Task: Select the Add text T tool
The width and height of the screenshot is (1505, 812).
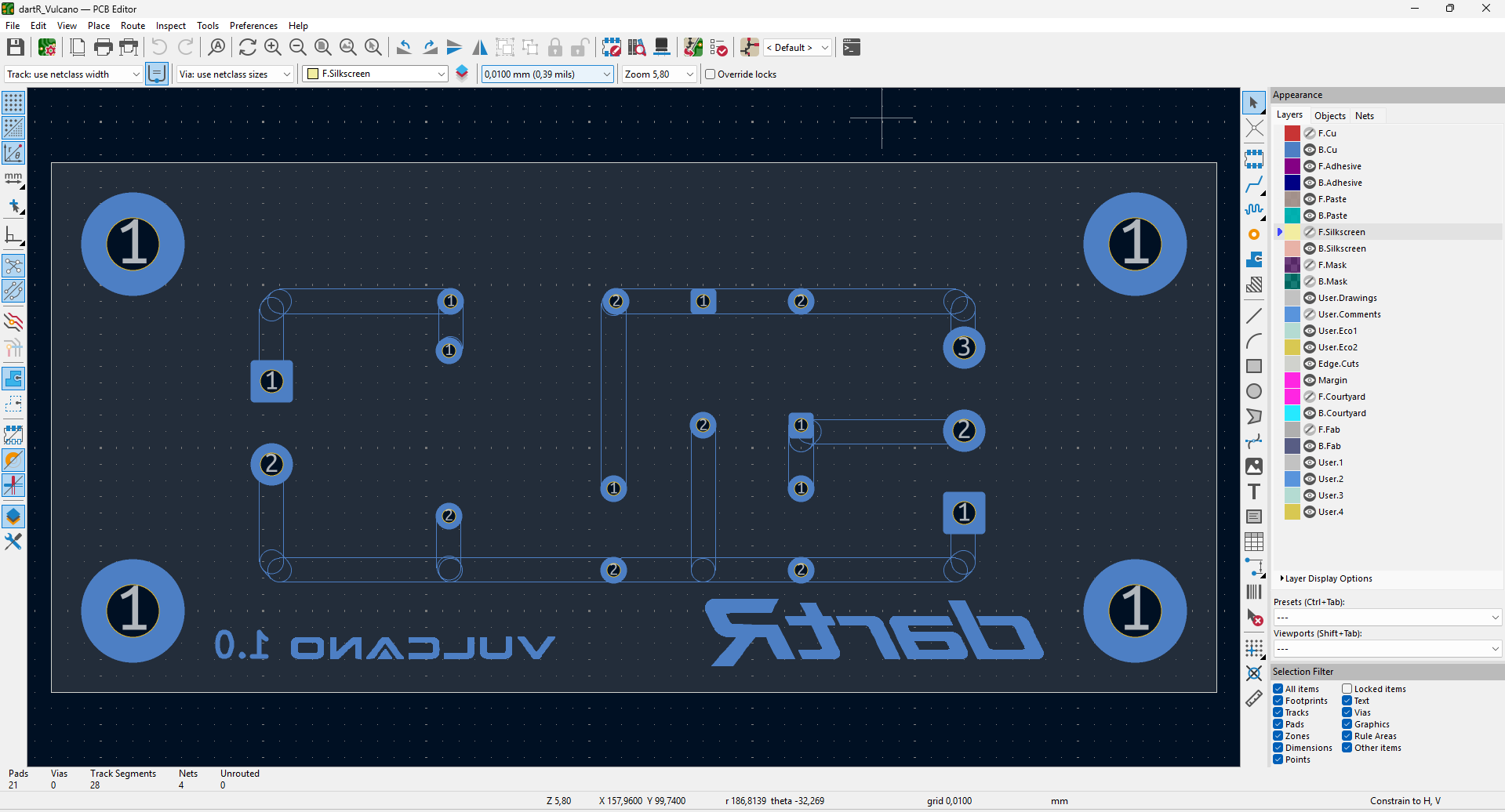Action: [x=1253, y=491]
